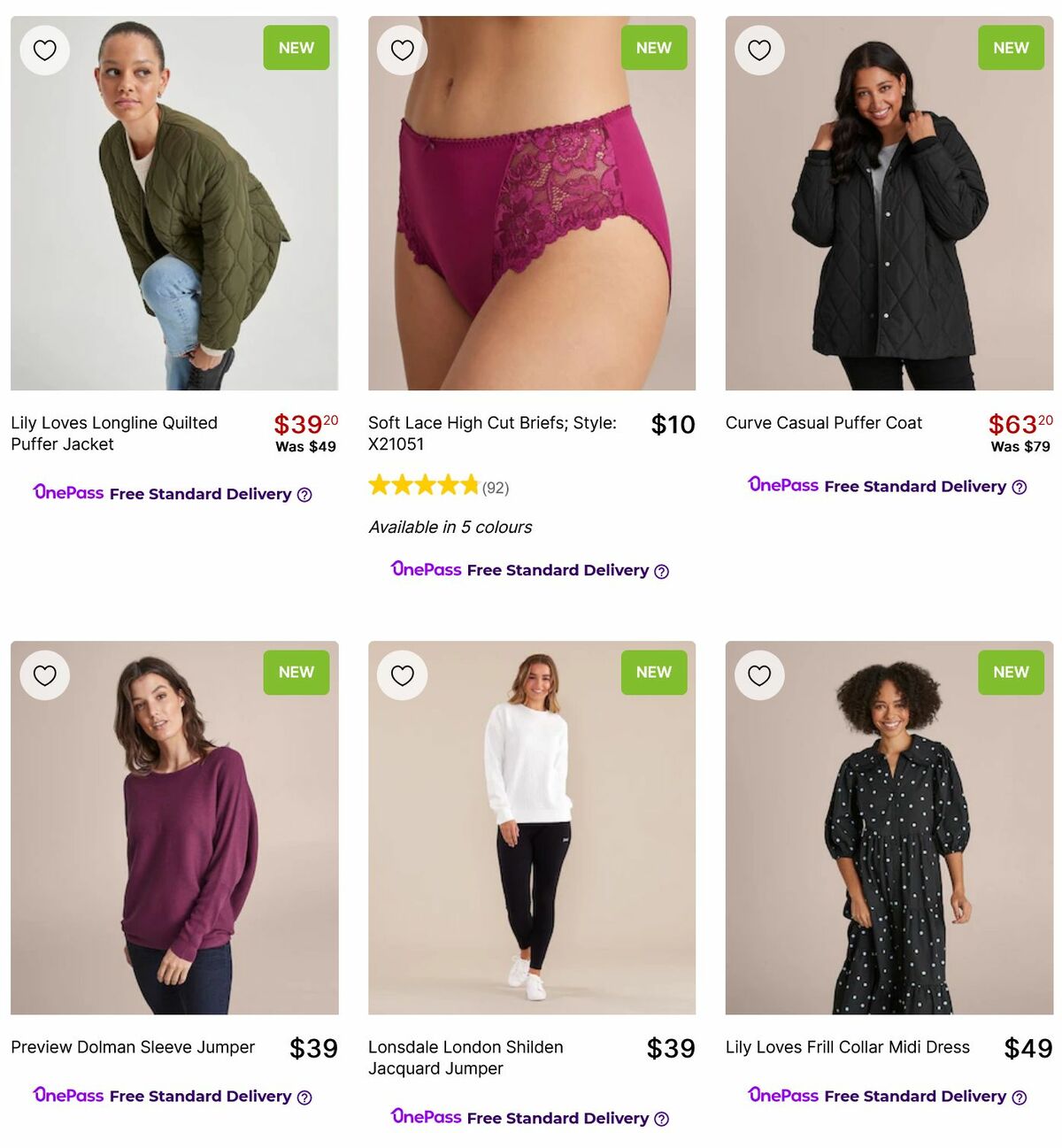Screen dimensions: 1062x1148
Task: Toggle wishlist heart on Preview Dolman Sleeve Jumper
Action: click(44, 674)
